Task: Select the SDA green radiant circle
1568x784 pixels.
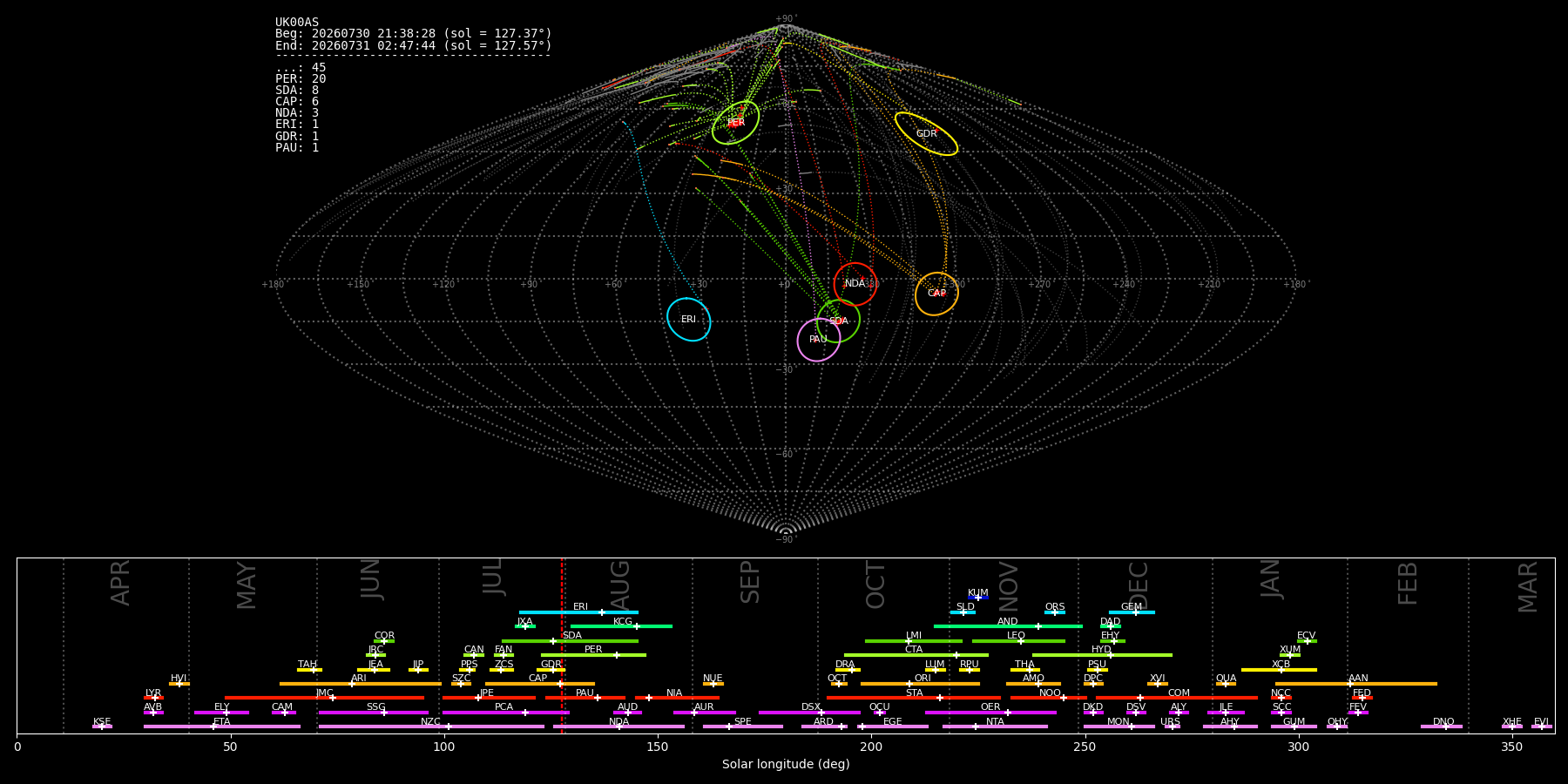Action: click(838, 321)
